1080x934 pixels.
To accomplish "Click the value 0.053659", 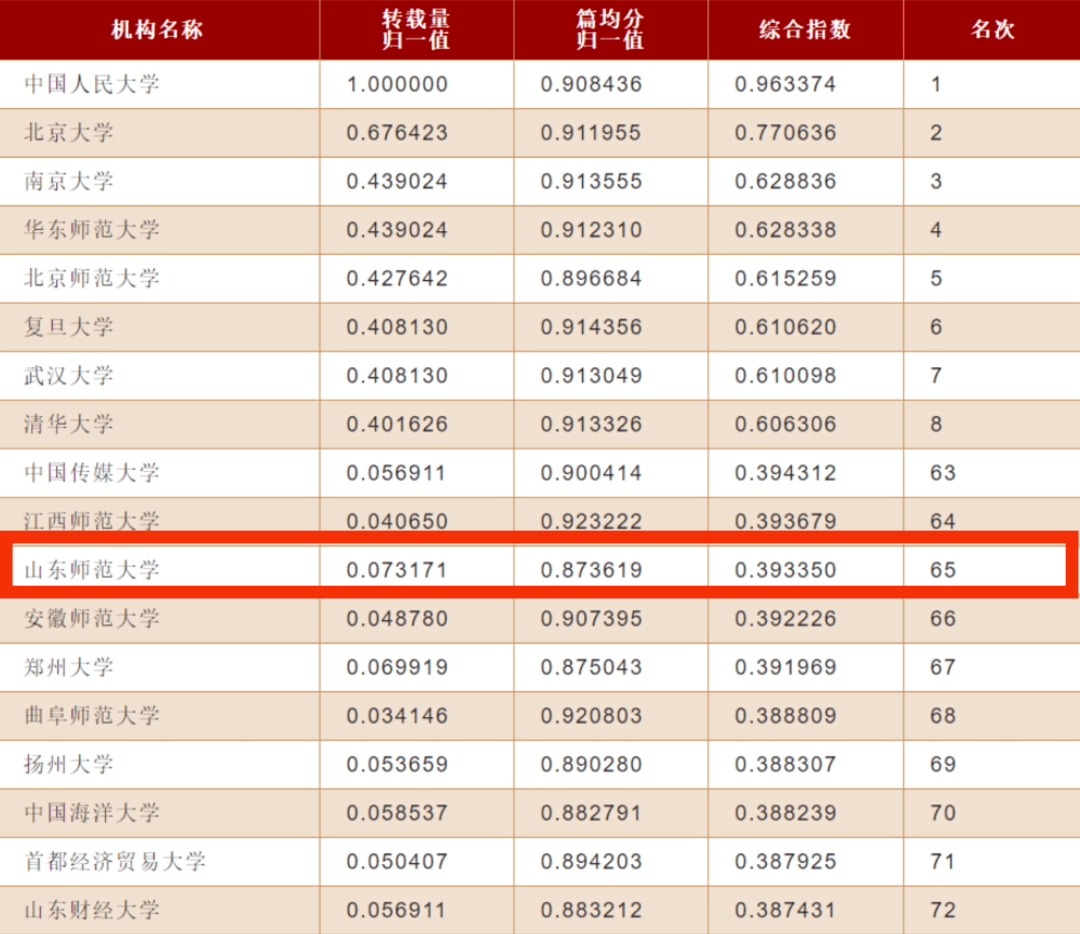I will tap(397, 764).
